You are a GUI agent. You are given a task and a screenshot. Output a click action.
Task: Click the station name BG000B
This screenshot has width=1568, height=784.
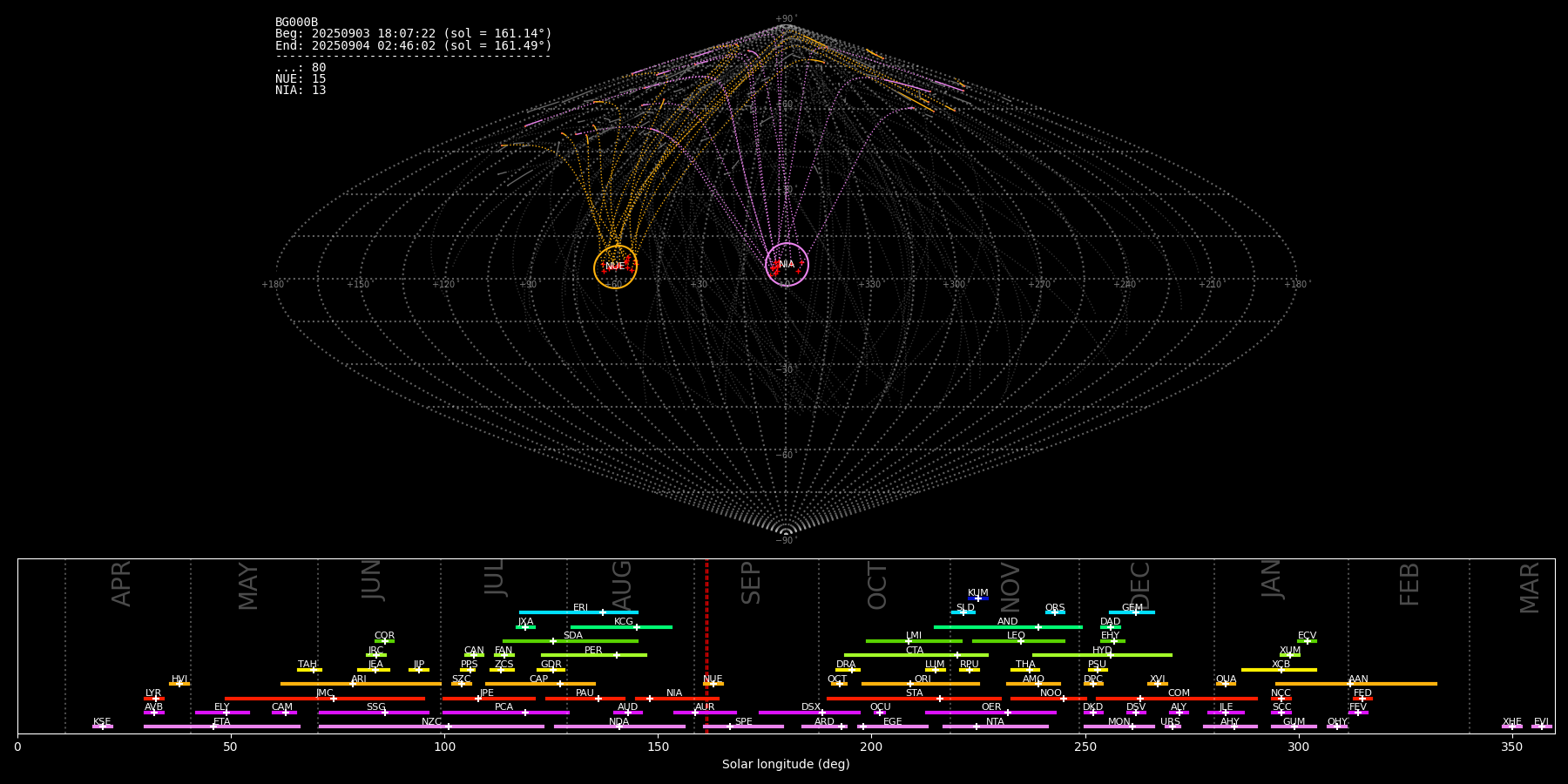point(296,23)
